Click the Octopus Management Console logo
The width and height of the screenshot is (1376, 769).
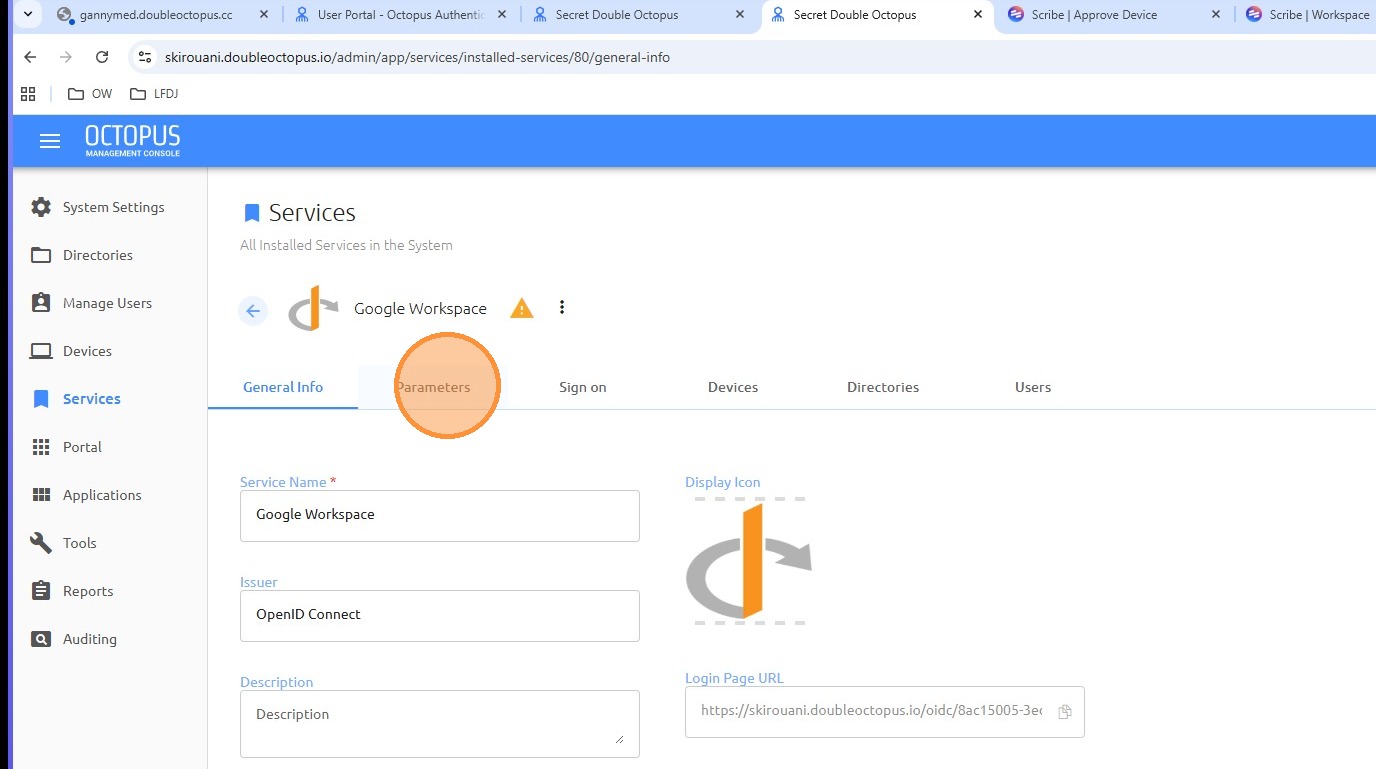(133, 141)
